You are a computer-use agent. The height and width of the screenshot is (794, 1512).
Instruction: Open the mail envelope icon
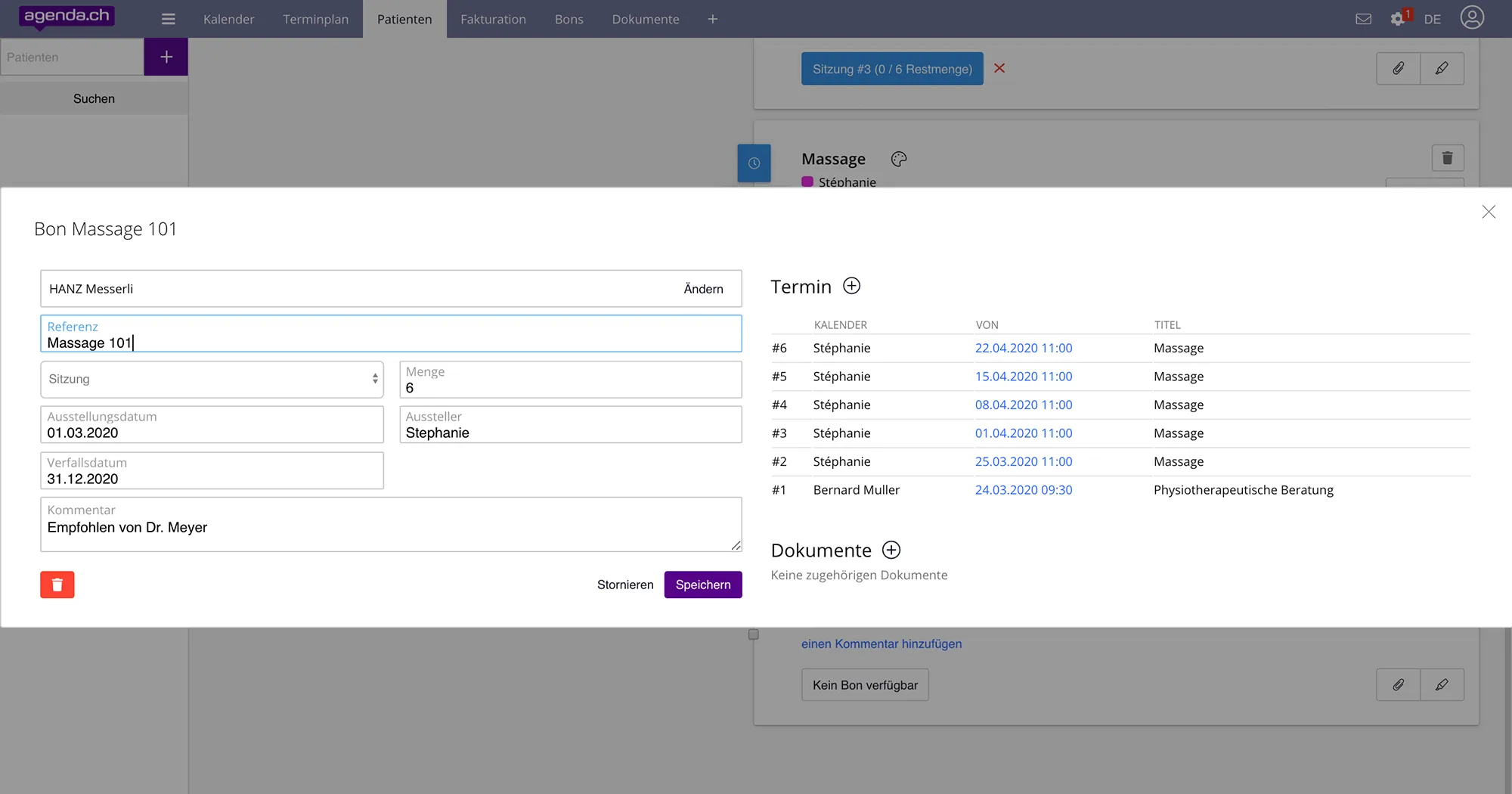tap(1363, 19)
